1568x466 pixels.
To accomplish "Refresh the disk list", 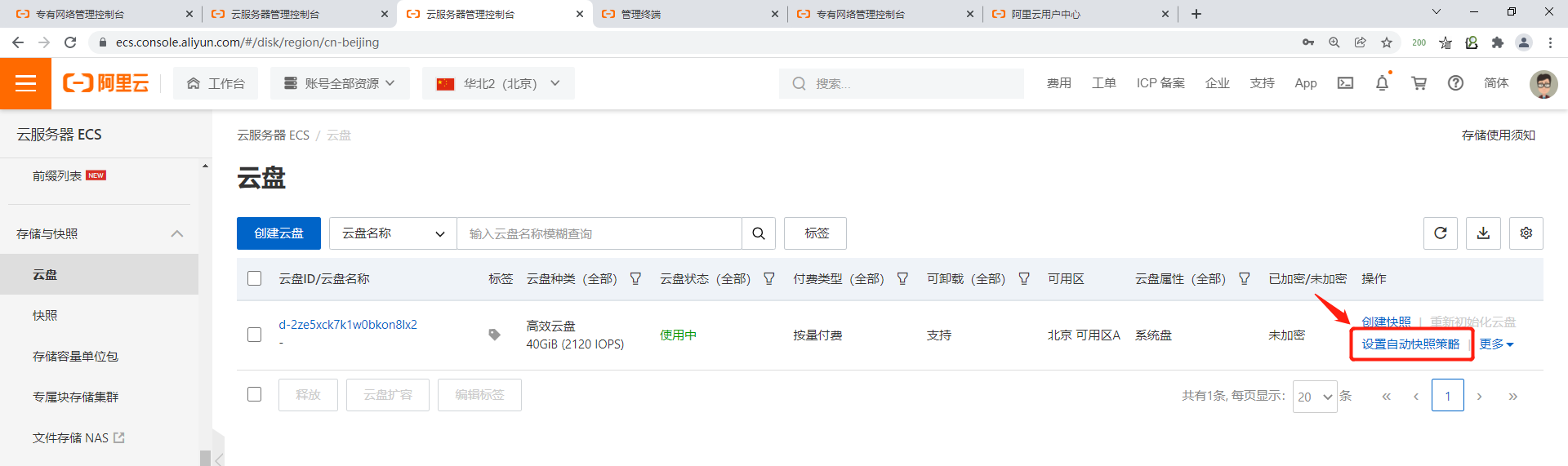I will click(1441, 233).
